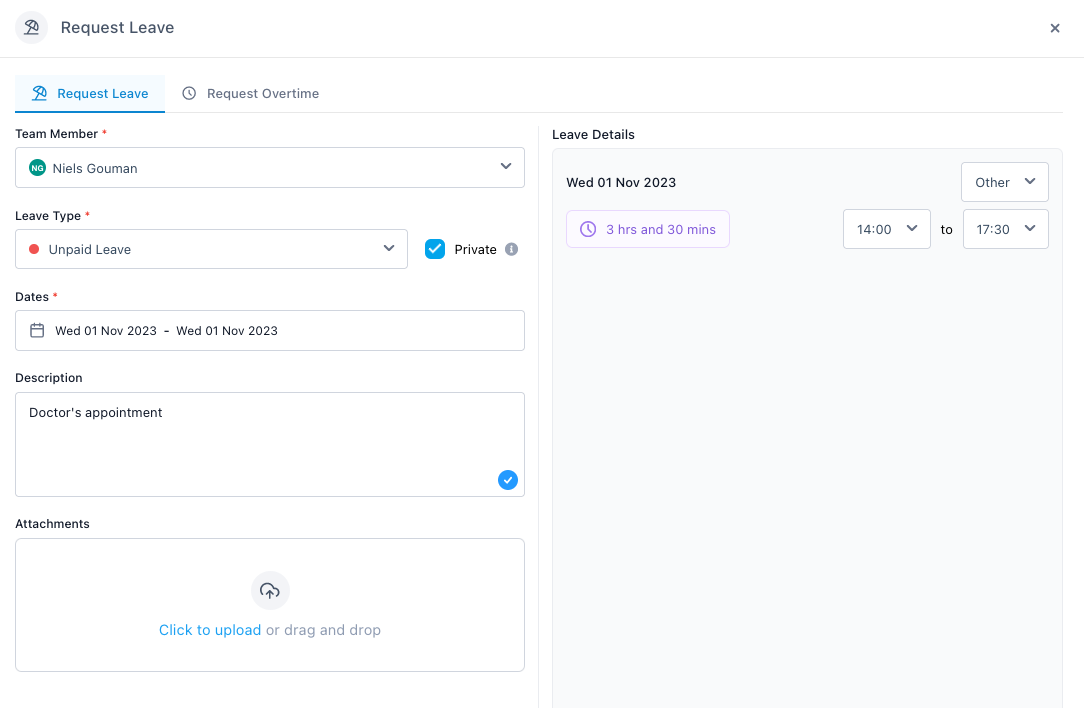Open the Team Member dropdown

(270, 167)
